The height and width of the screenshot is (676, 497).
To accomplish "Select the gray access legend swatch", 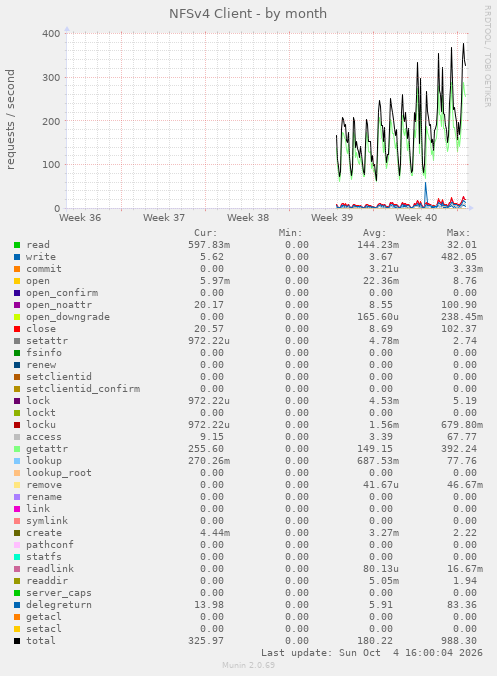I will 17,437.
